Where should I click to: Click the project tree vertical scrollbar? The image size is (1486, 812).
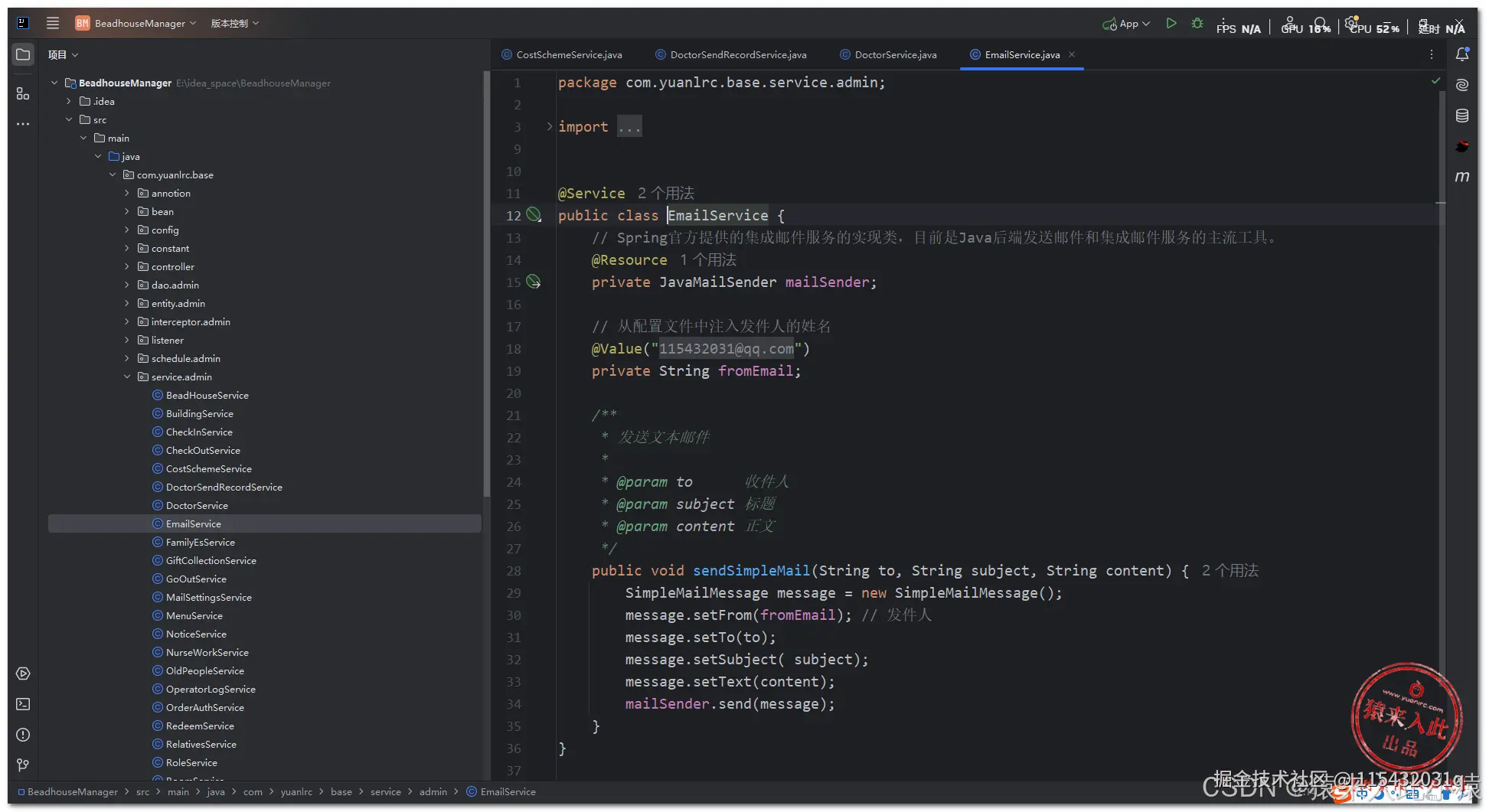click(x=486, y=283)
